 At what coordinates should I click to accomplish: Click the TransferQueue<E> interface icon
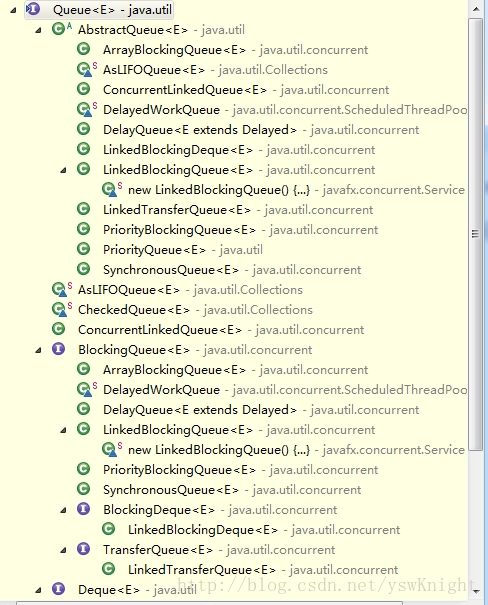point(83,549)
